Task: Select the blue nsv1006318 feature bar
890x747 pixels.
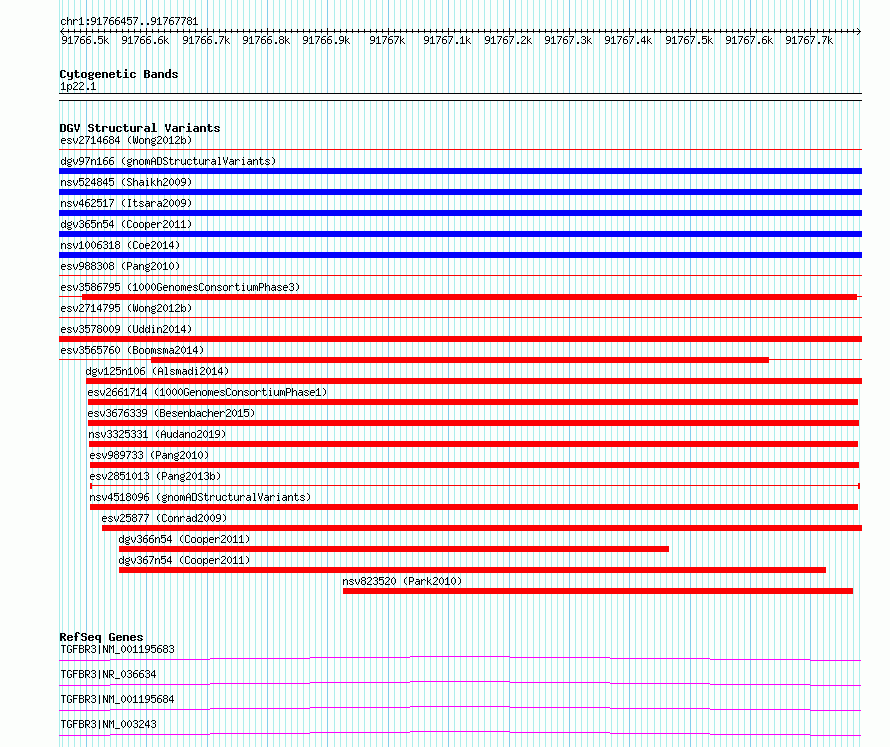Action: (x=460, y=255)
